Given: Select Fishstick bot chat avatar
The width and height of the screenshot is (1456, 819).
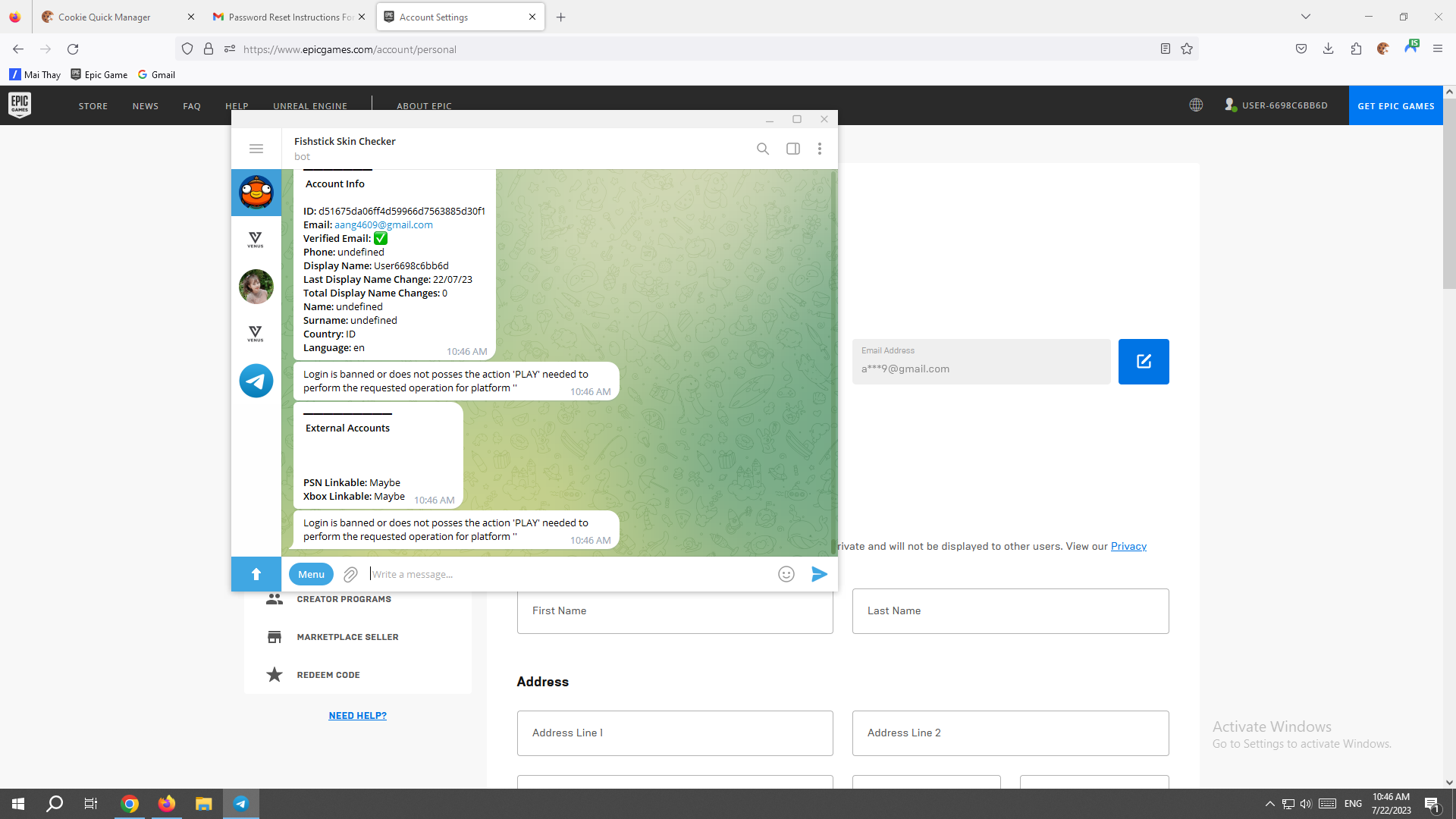Looking at the screenshot, I should [256, 193].
